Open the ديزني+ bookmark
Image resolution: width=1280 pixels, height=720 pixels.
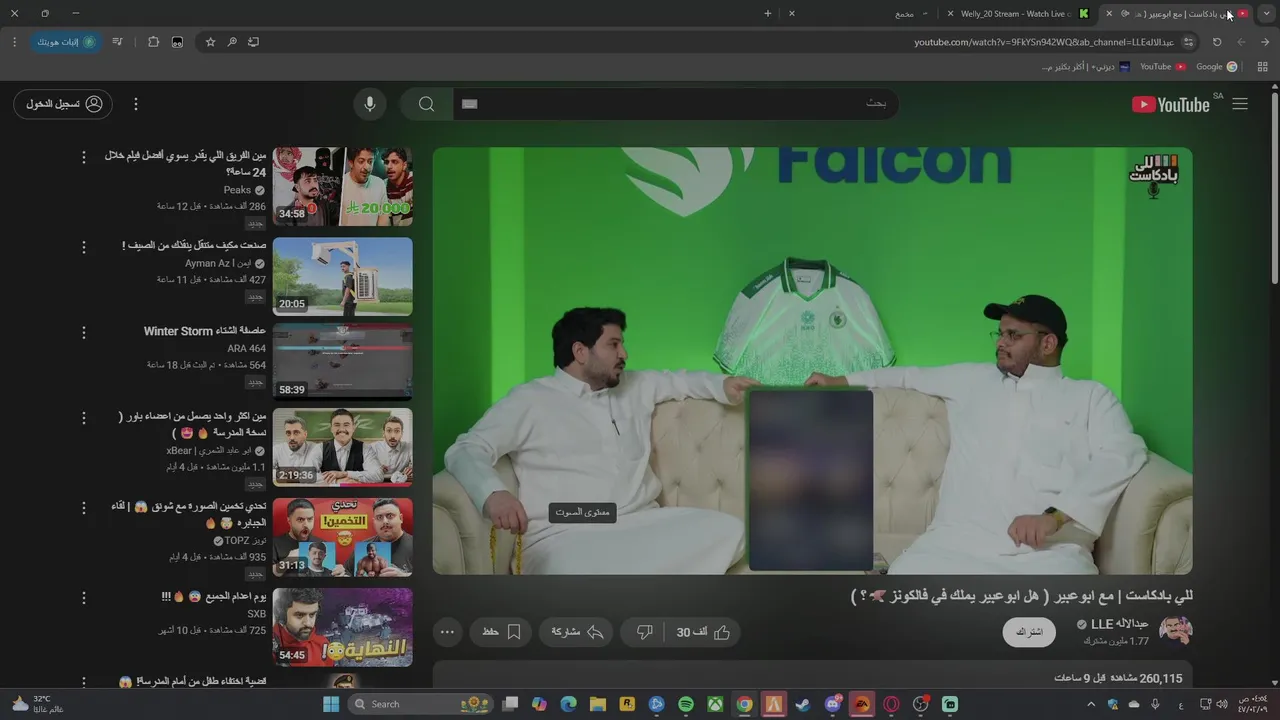(1085, 67)
